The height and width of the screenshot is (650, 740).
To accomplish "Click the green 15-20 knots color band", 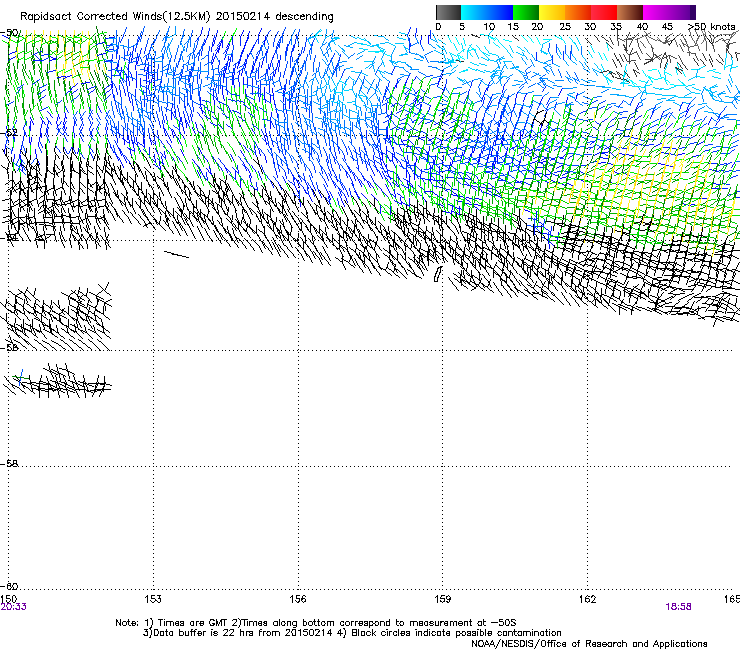I will (x=526, y=12).
